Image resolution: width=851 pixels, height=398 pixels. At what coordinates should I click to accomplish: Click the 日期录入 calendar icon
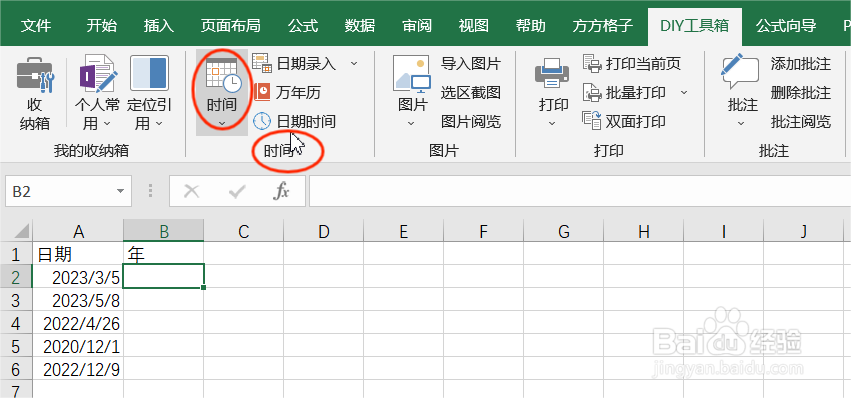[262, 64]
